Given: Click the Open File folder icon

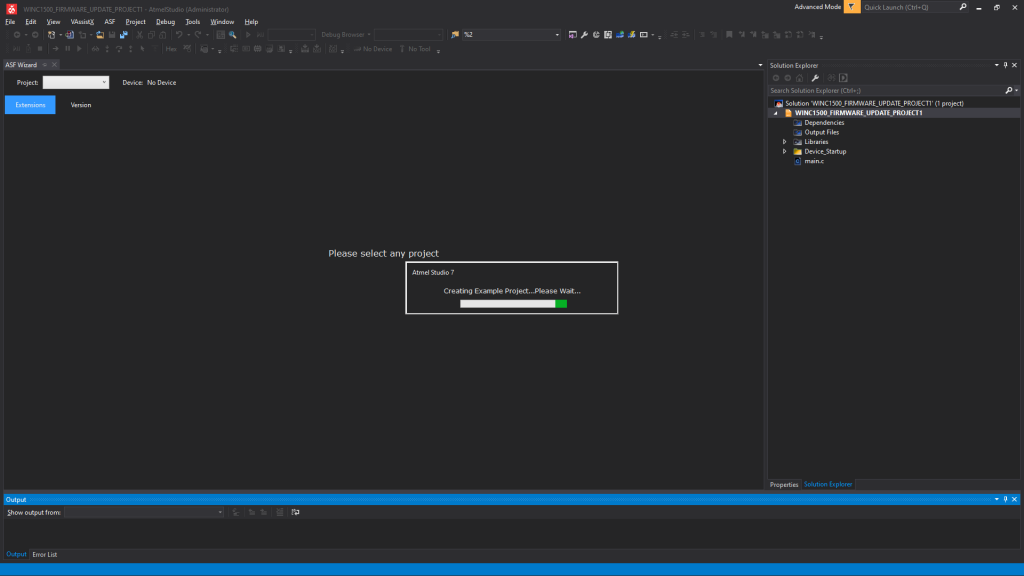Looking at the screenshot, I should [100, 35].
